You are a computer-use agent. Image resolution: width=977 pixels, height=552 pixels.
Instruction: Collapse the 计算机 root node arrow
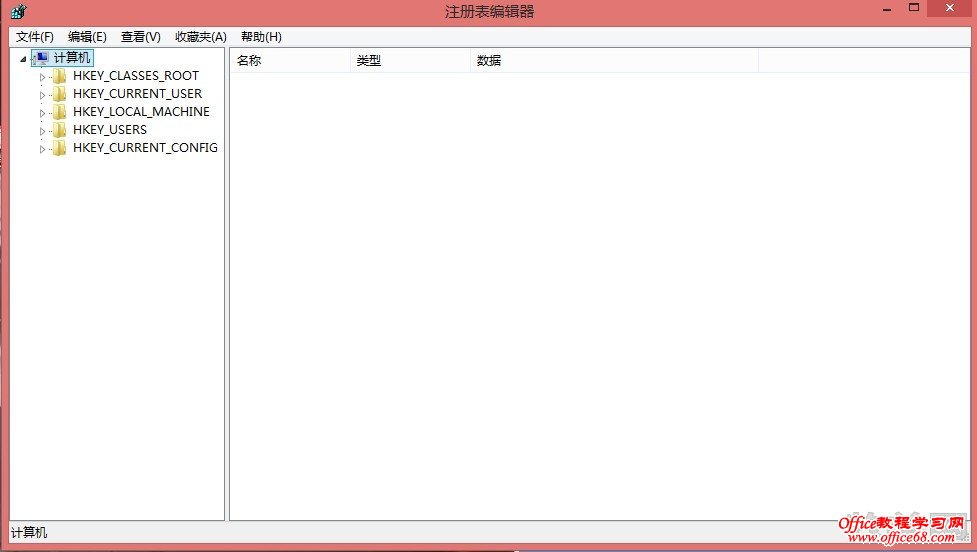[x=23, y=59]
